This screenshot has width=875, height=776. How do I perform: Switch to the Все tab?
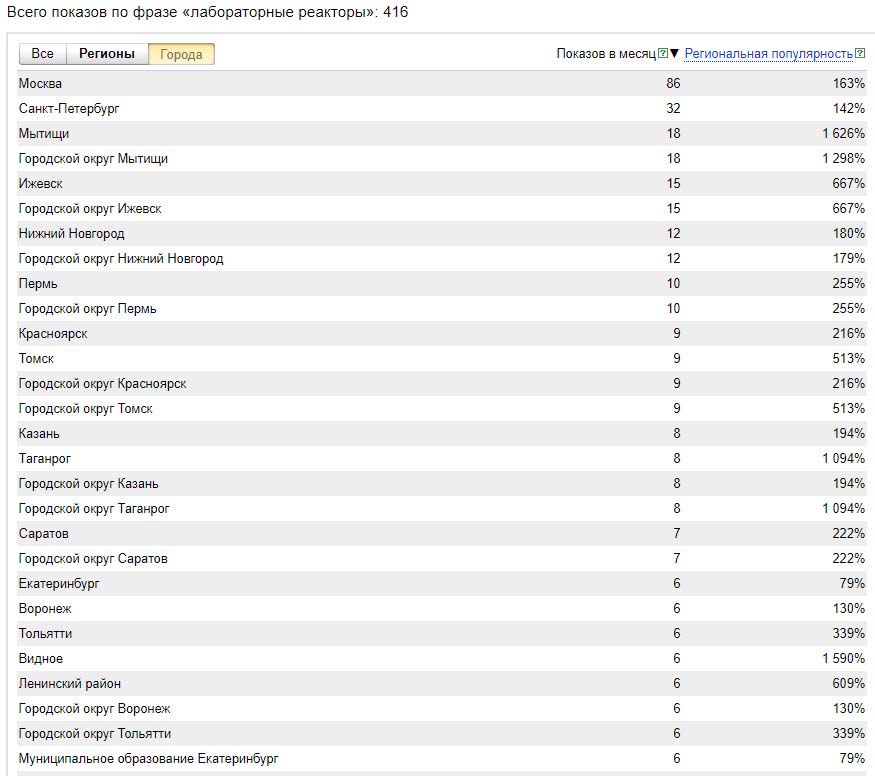pyautogui.click(x=42, y=54)
